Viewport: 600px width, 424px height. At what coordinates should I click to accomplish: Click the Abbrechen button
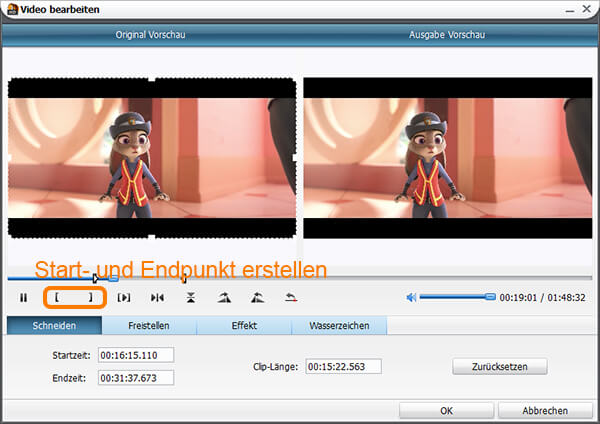pyautogui.click(x=545, y=411)
